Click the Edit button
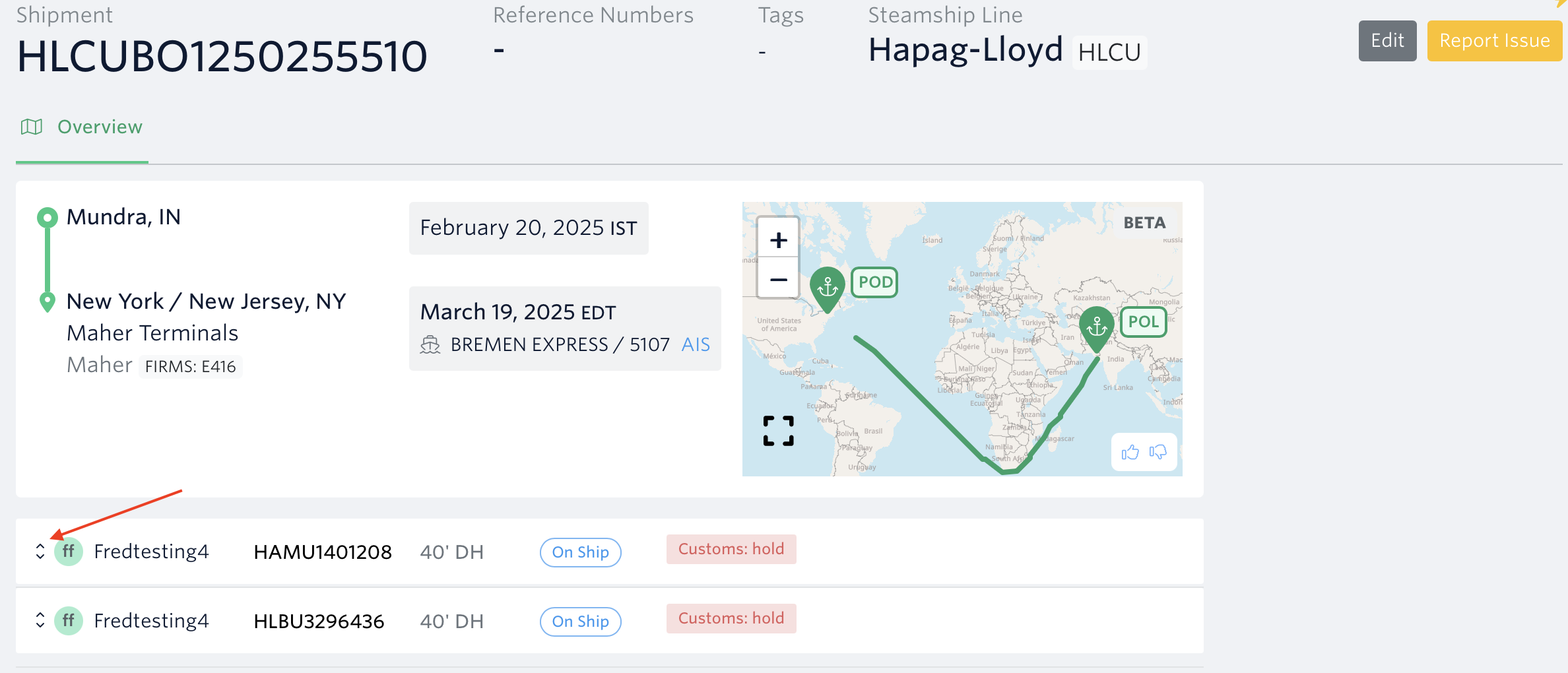1568x673 pixels. point(1387,41)
